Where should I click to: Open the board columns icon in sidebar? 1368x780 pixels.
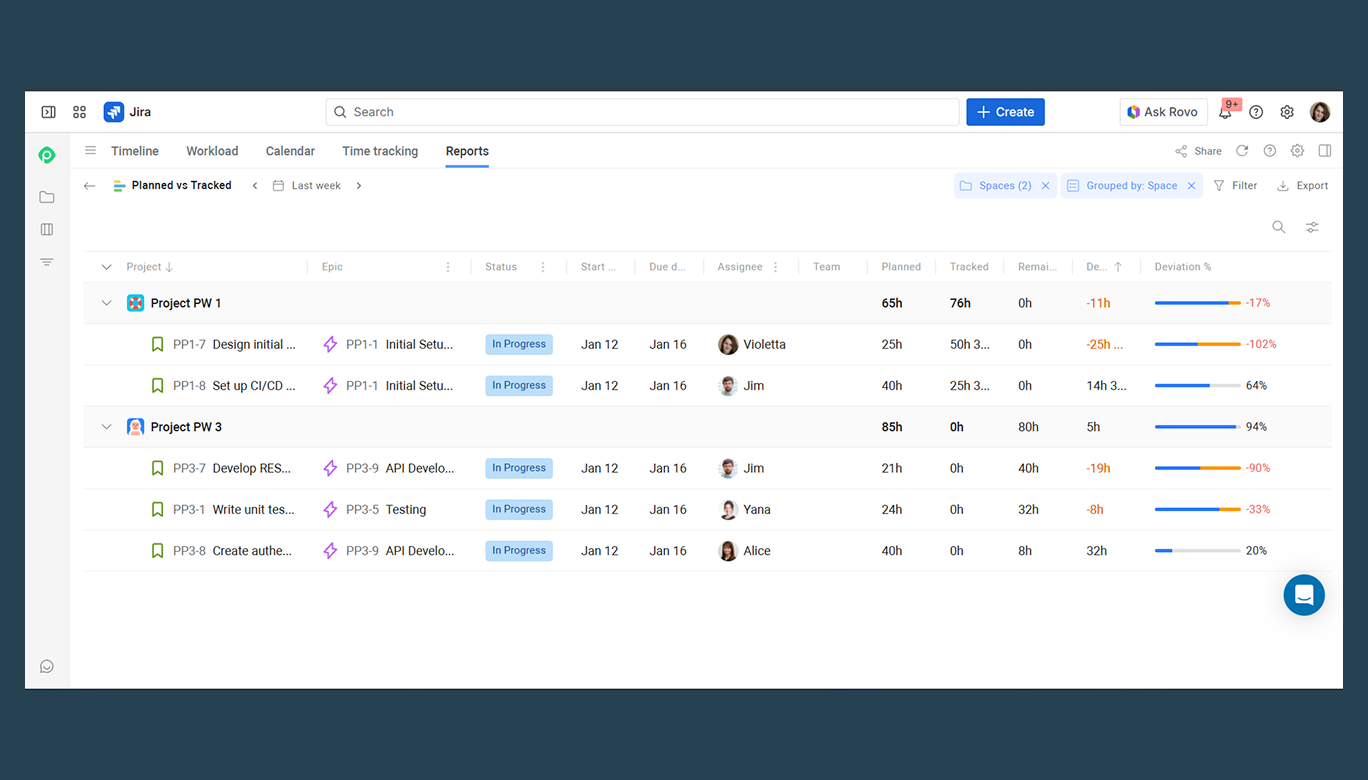pyautogui.click(x=47, y=229)
